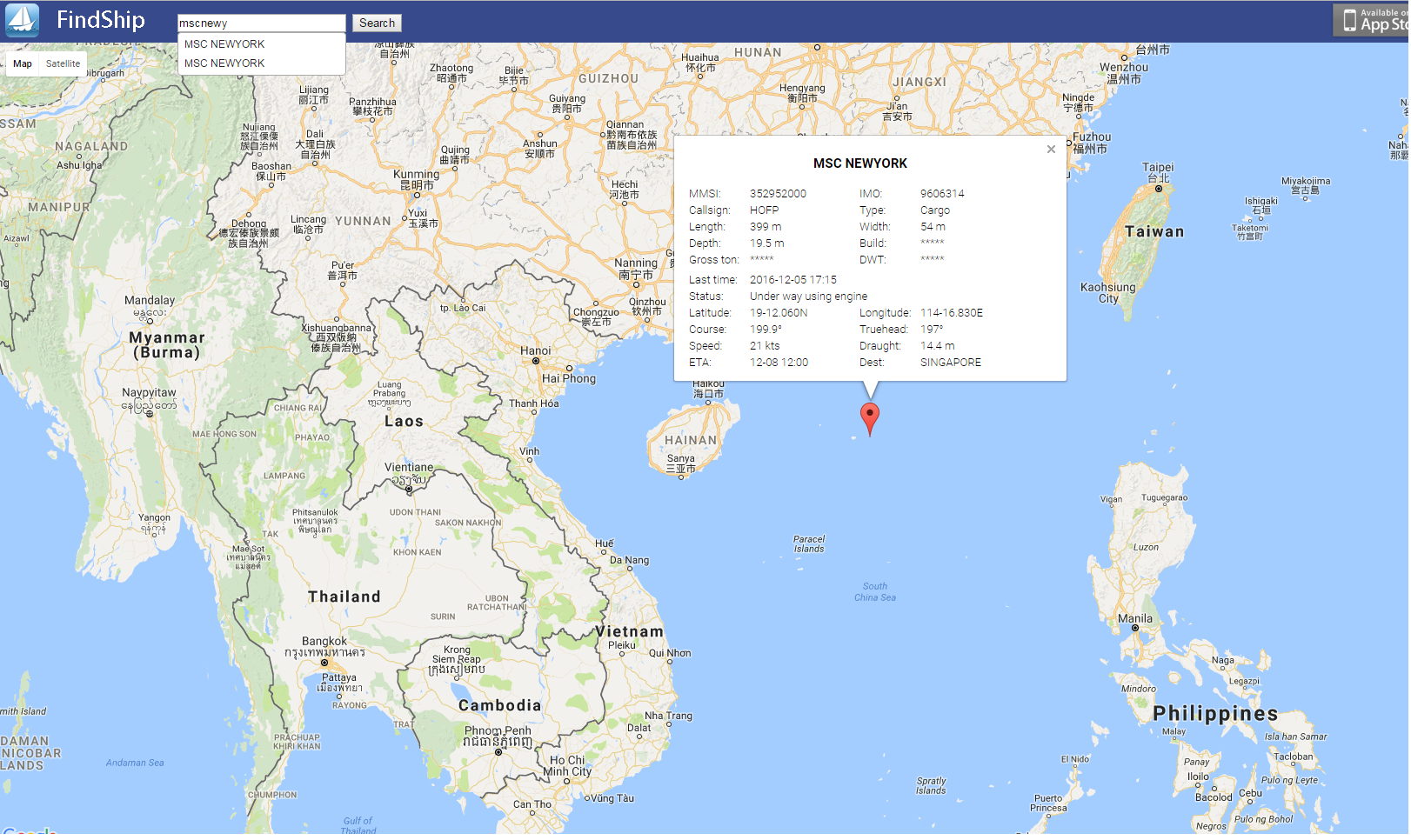Switch to Map view
Viewport: 1411px width, 840px height.
pyautogui.click(x=23, y=63)
